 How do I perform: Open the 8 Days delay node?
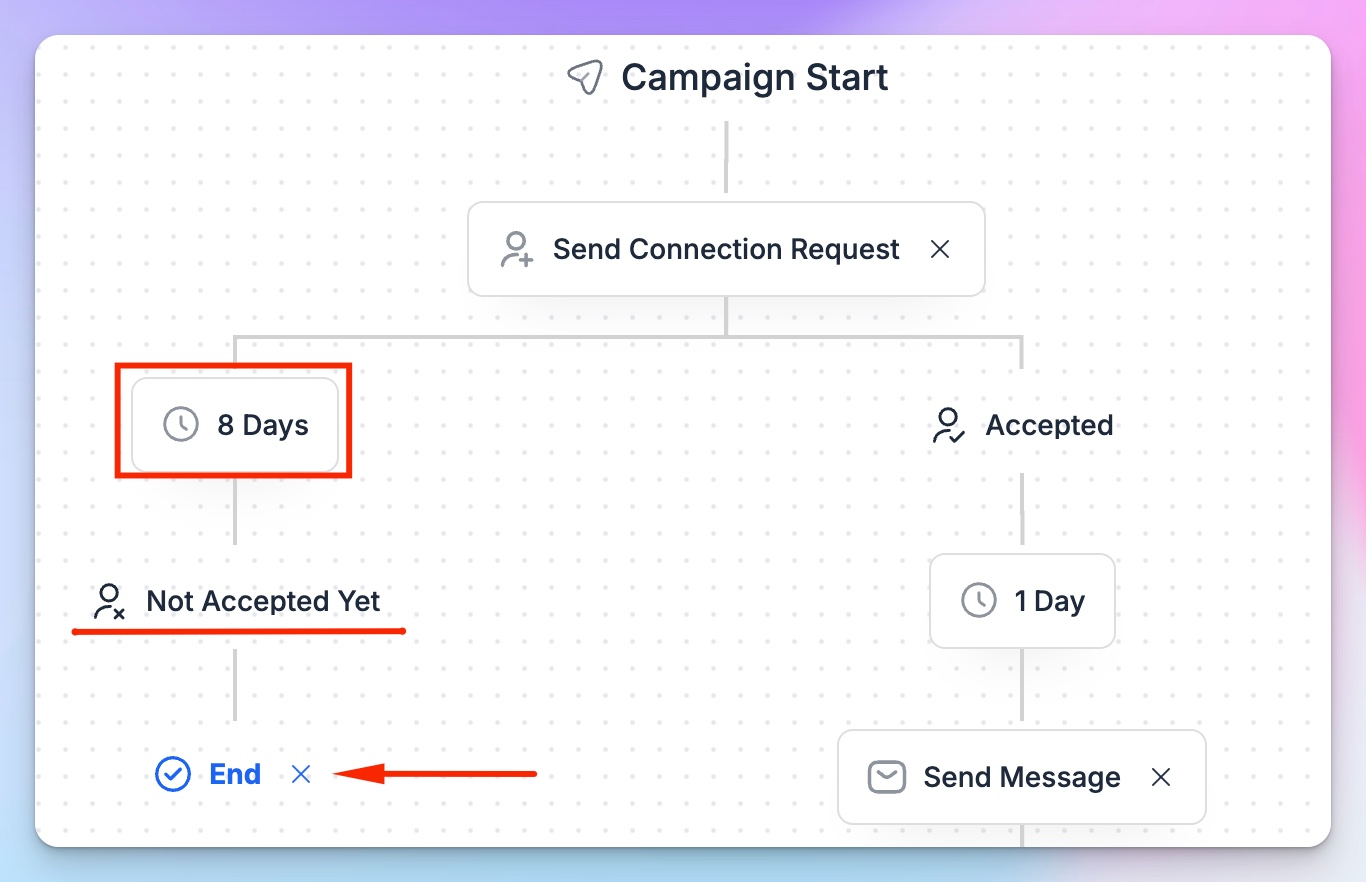(235, 425)
